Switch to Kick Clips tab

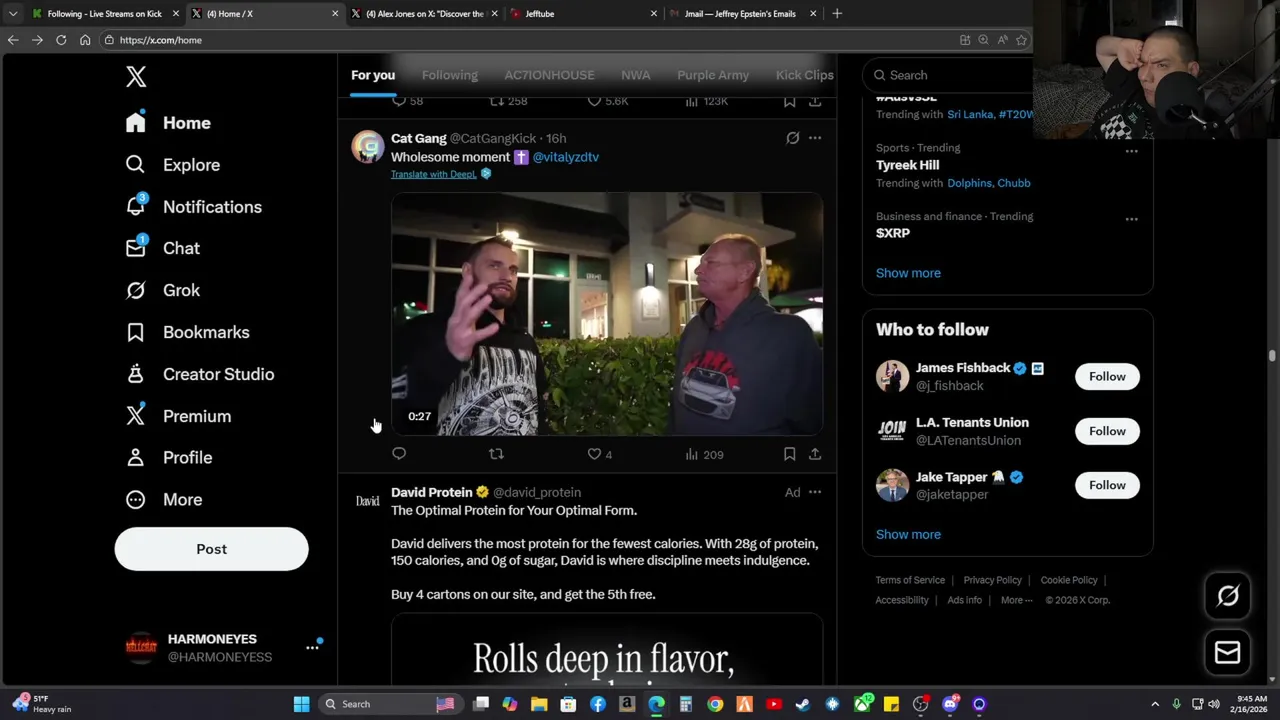click(804, 75)
